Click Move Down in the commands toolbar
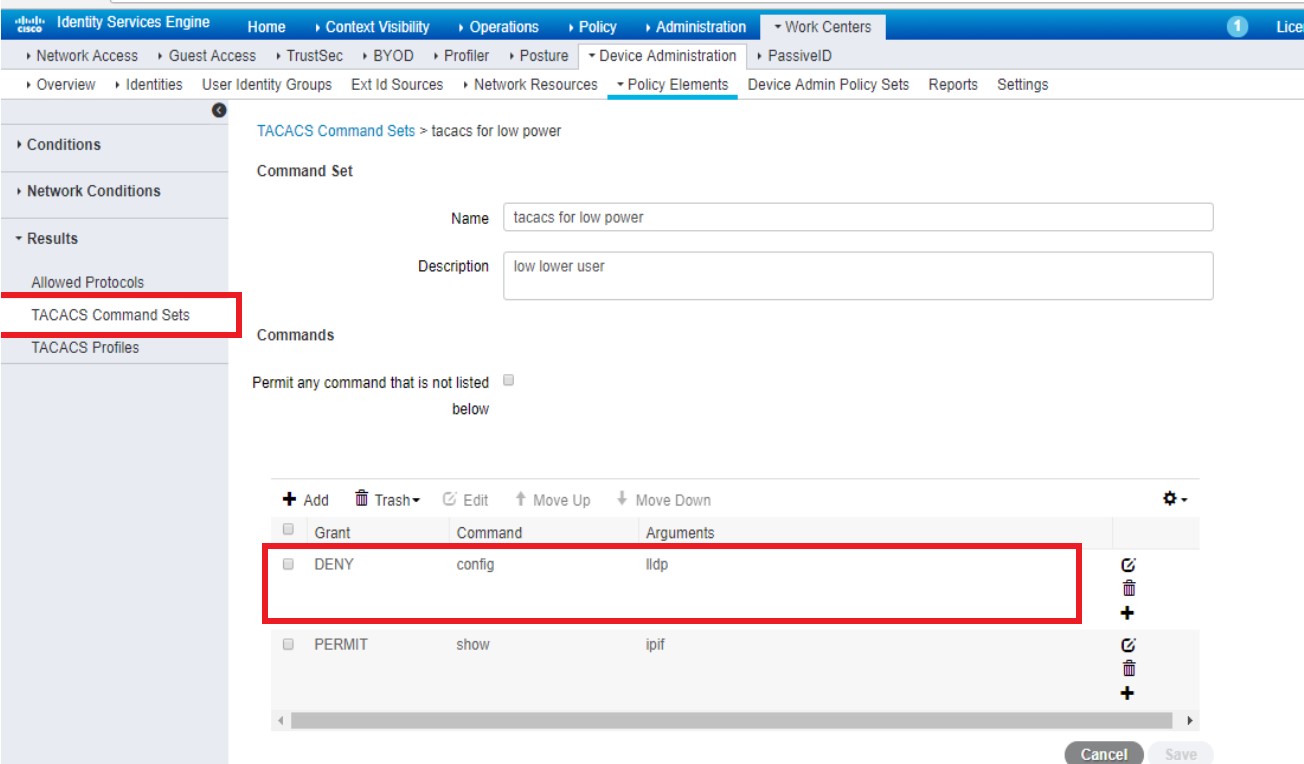This screenshot has height=764, width=1304. [663, 500]
